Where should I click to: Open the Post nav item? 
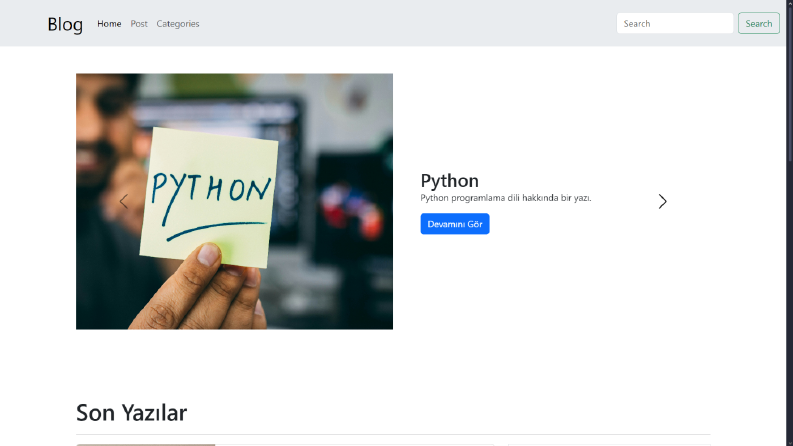139,24
